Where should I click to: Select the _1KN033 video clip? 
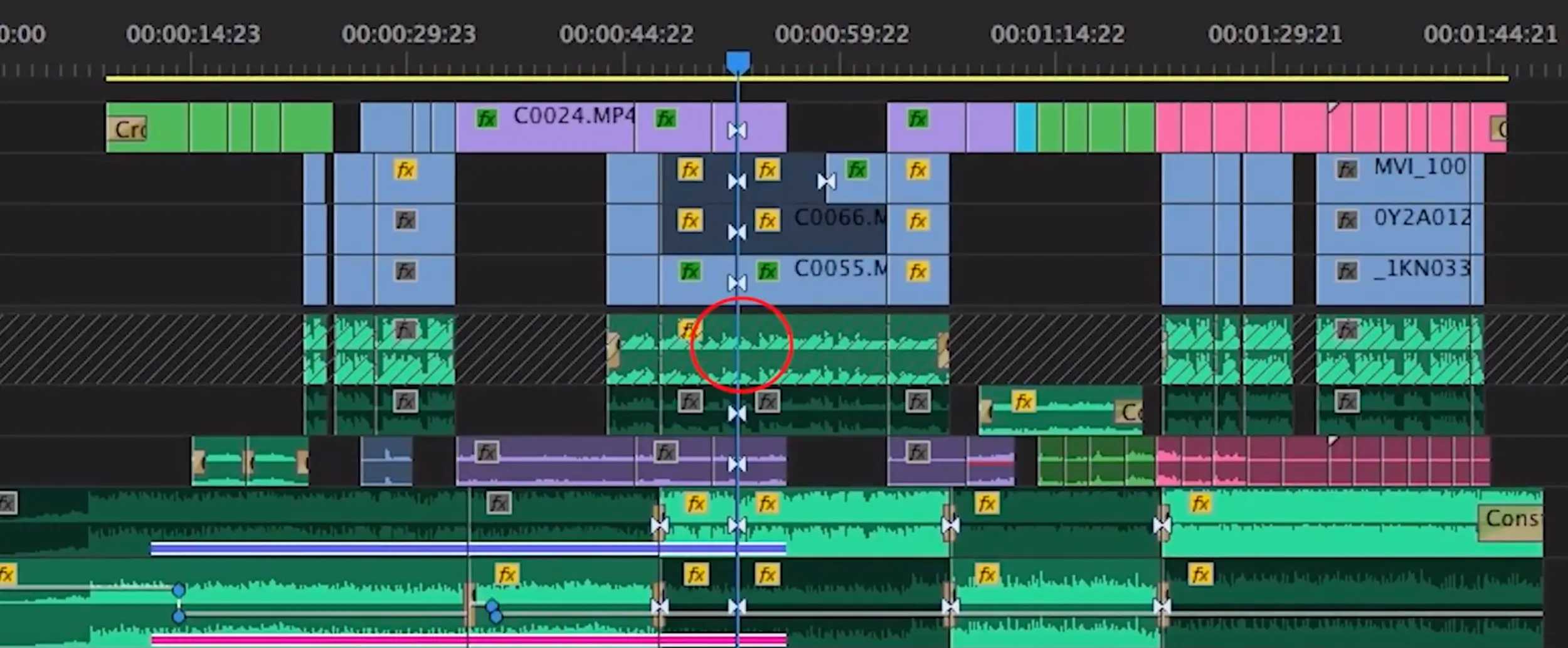(x=1394, y=280)
